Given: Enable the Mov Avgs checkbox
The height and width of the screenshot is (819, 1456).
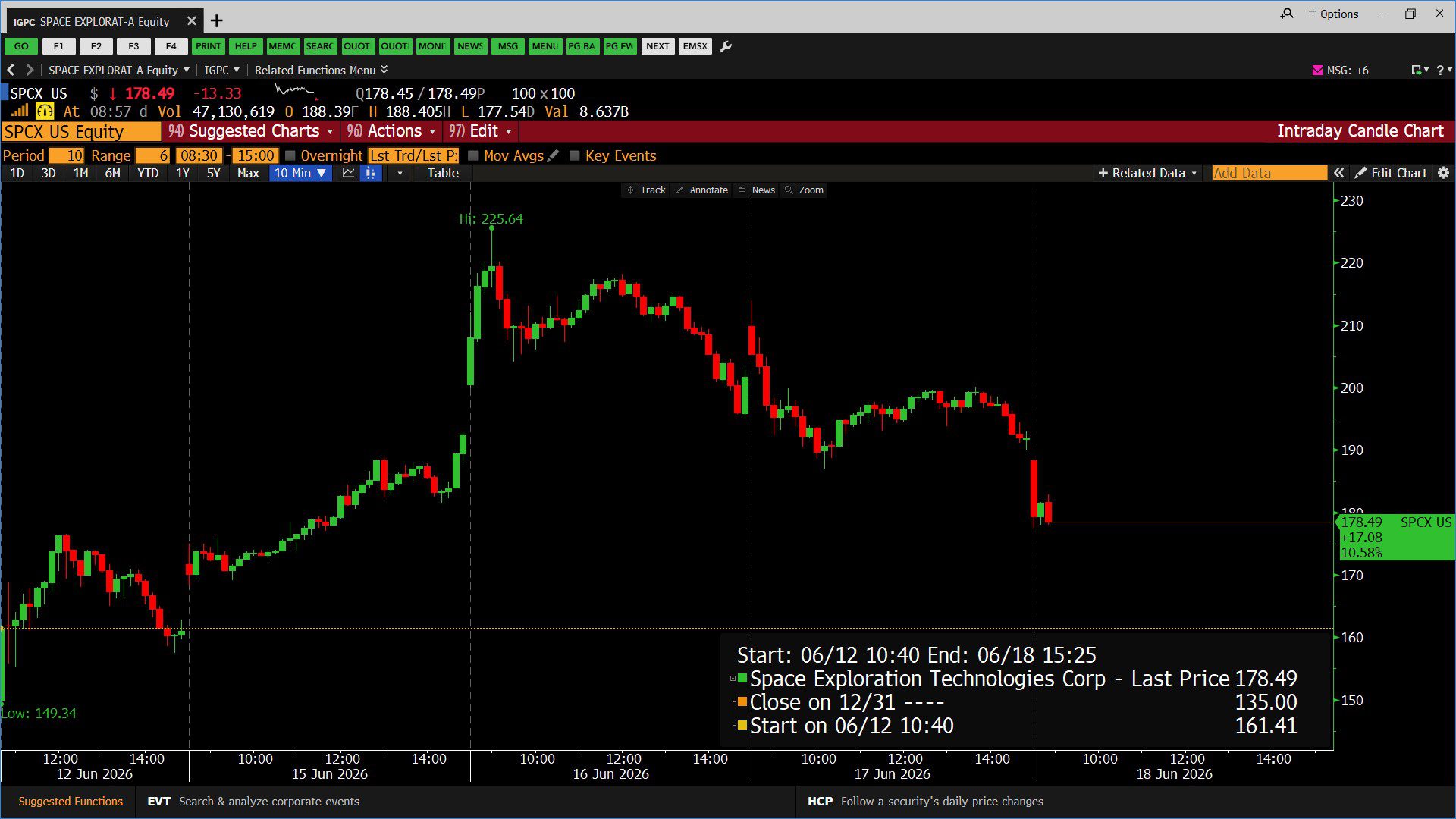Looking at the screenshot, I should click(x=473, y=155).
